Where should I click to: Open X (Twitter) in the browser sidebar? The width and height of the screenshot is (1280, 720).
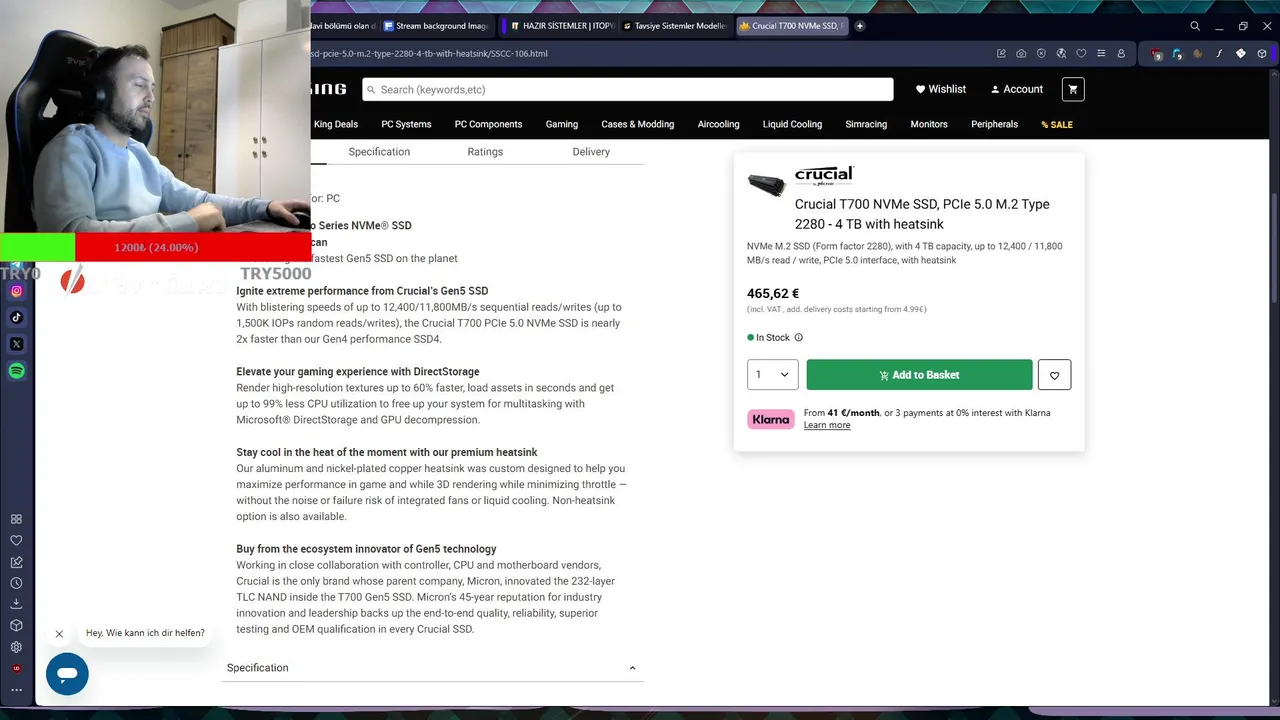click(16, 344)
